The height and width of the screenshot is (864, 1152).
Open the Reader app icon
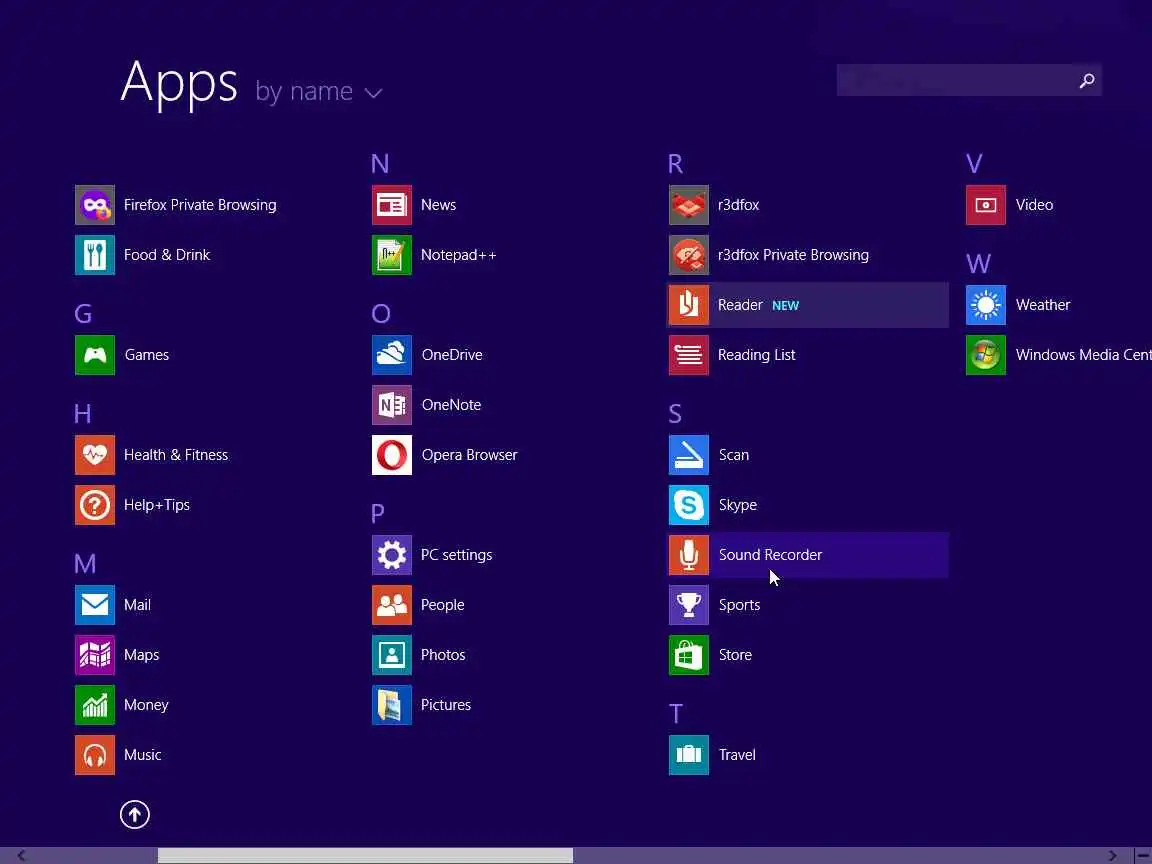point(688,305)
